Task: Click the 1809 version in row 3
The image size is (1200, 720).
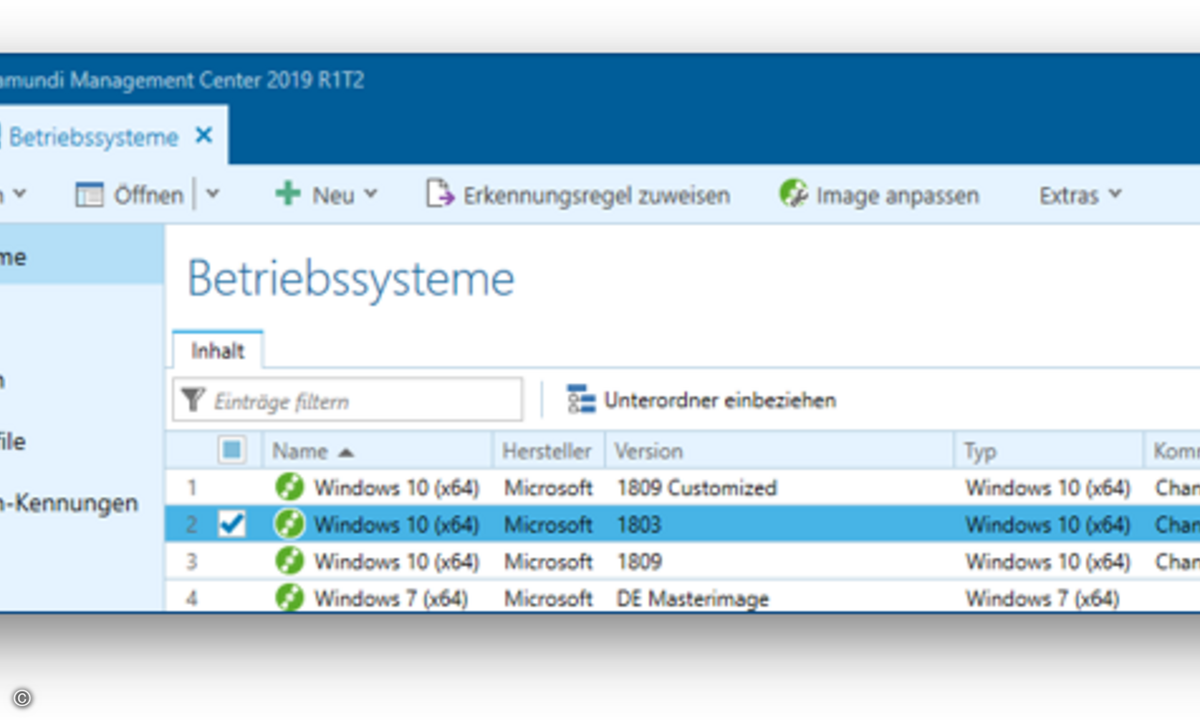Action: tap(639, 561)
